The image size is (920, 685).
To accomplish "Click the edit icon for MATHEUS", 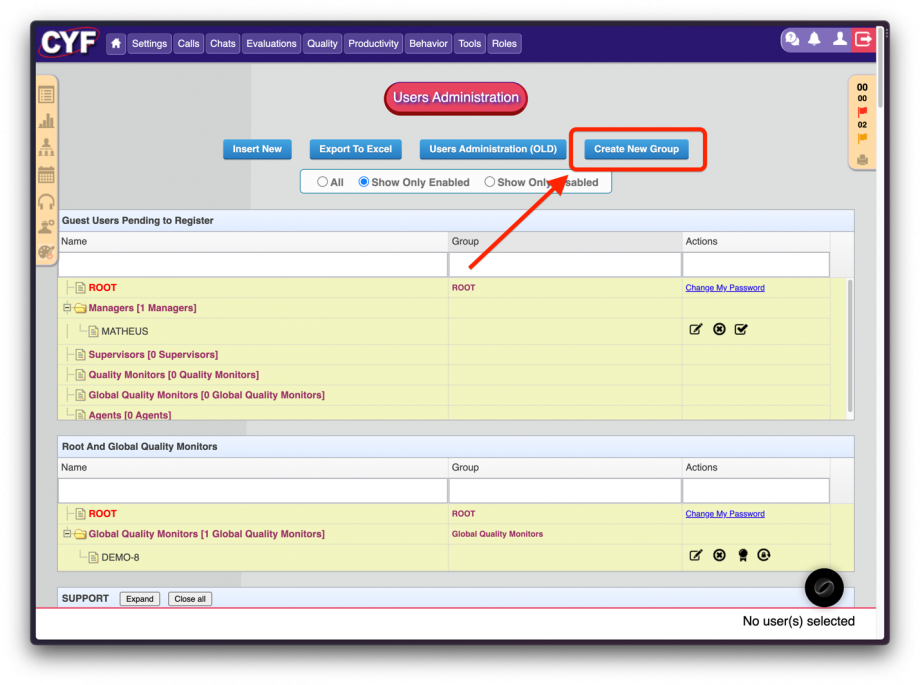I will 696,329.
